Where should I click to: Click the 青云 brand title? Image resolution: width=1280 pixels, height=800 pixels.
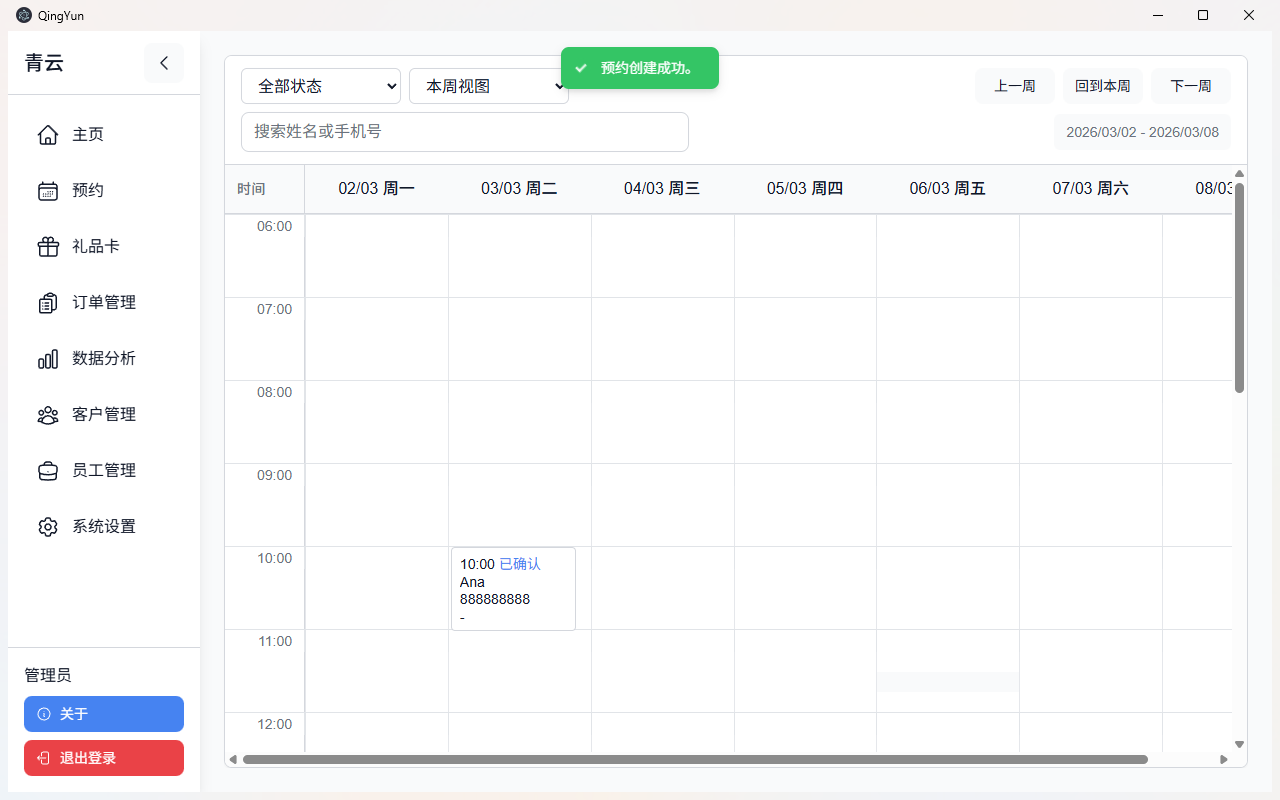(44, 63)
